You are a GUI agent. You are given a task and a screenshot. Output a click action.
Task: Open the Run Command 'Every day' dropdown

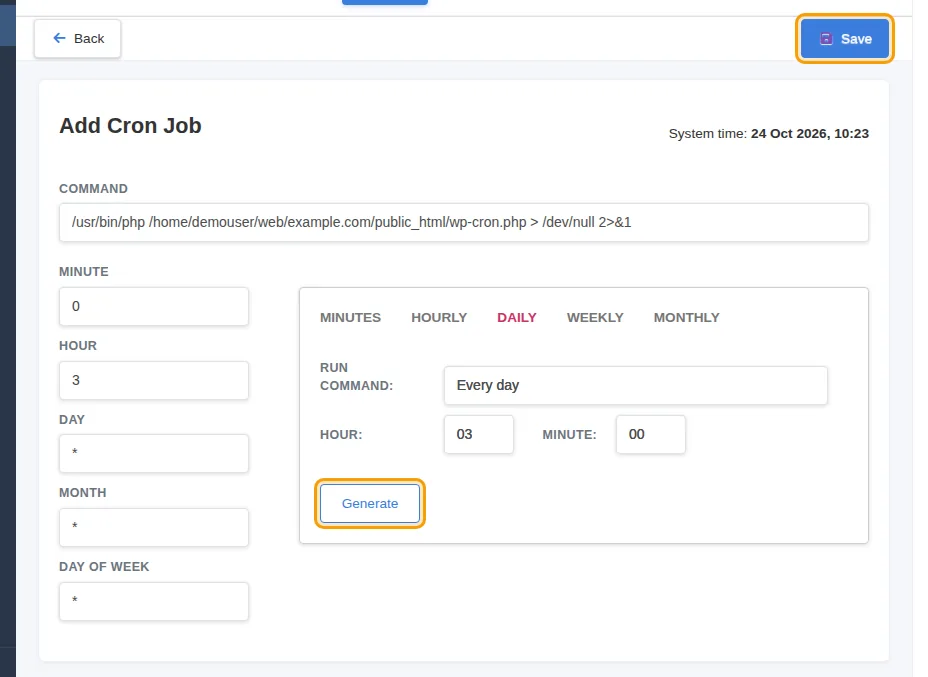pyautogui.click(x=636, y=385)
